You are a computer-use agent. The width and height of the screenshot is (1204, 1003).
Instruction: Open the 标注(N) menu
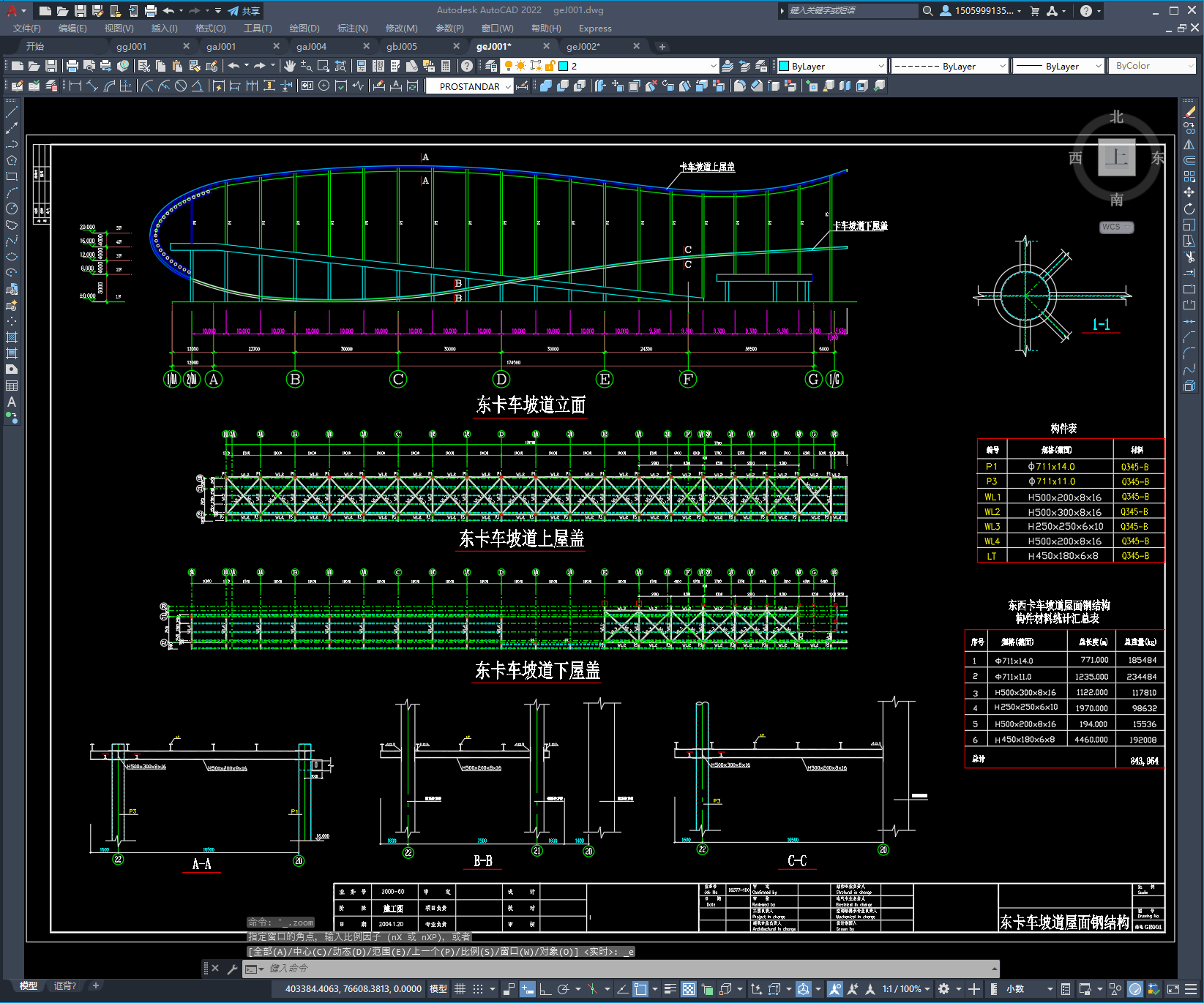pos(352,28)
